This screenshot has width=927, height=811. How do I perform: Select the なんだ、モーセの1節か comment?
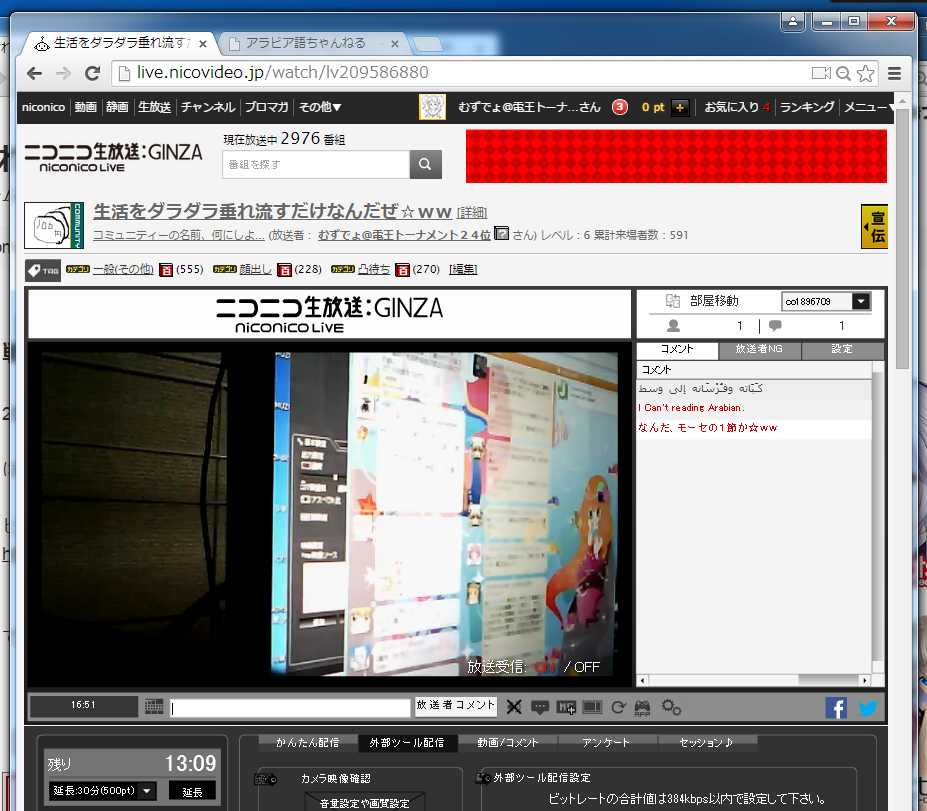(754, 428)
